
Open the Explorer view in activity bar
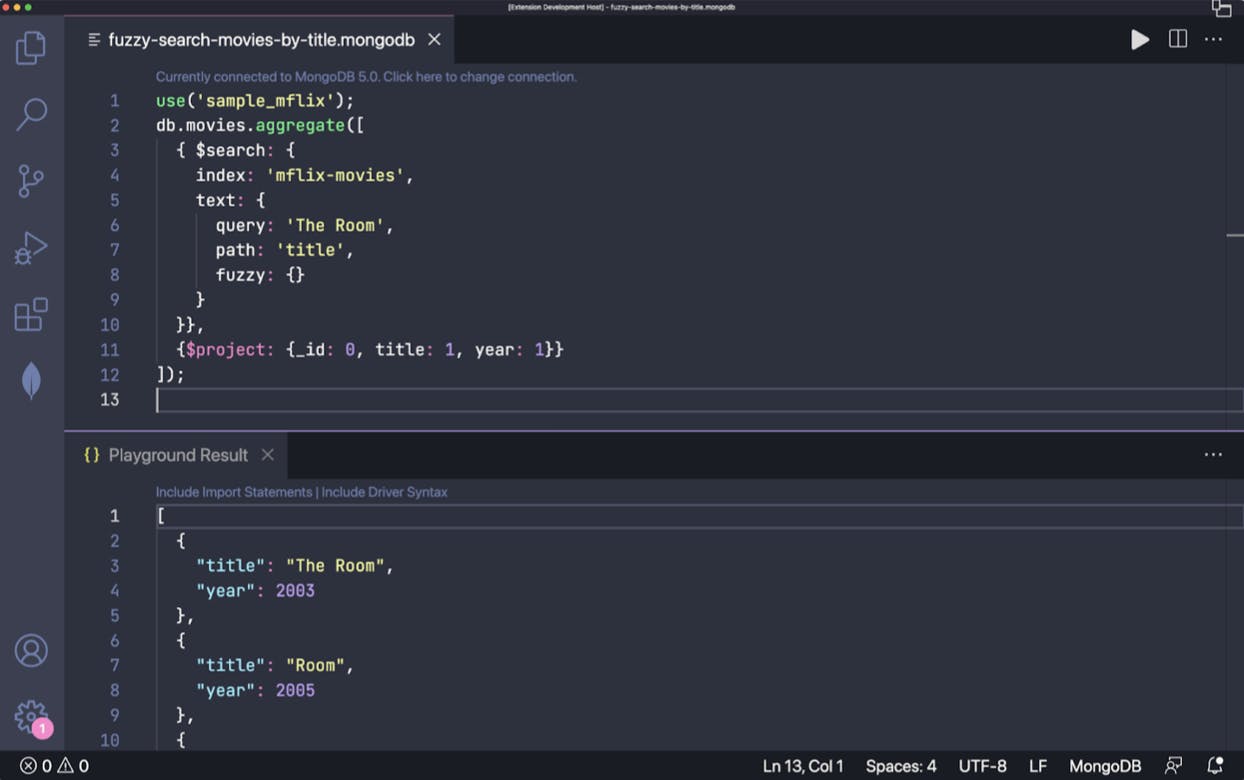click(x=31, y=47)
